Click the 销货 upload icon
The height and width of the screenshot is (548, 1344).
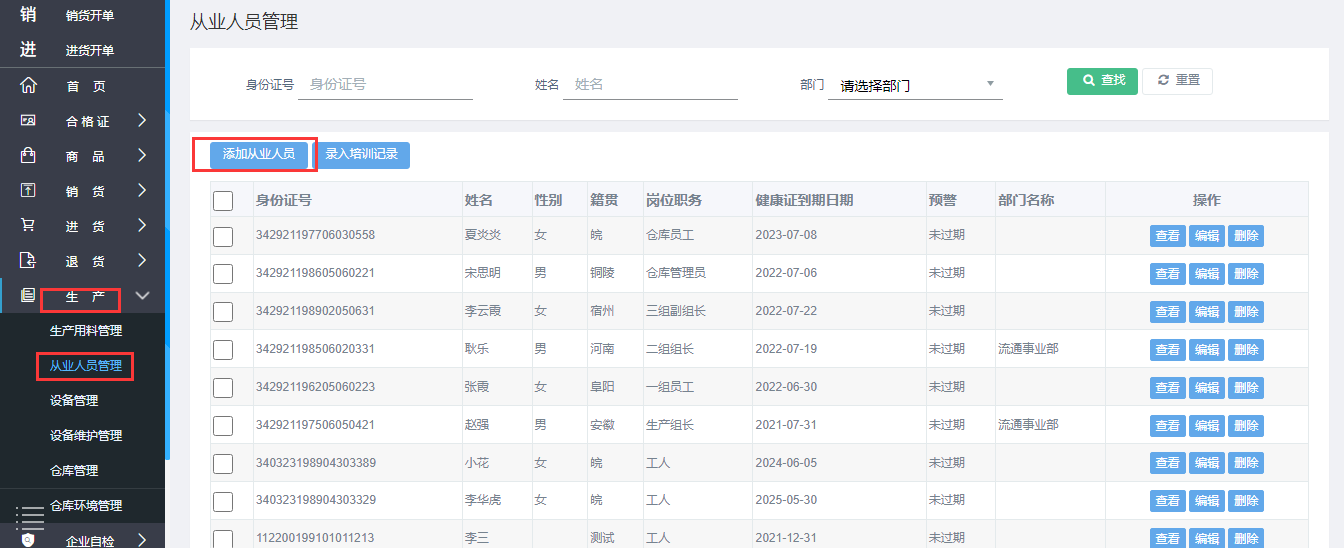click(28, 190)
